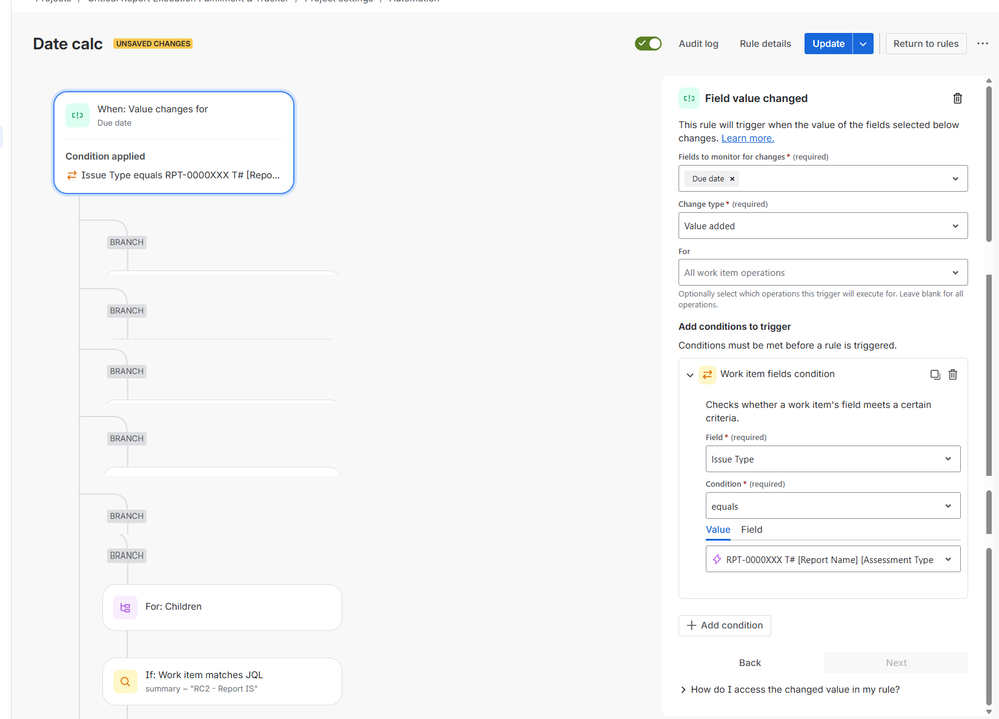Open the more options ellipsis menu
Image resolution: width=999 pixels, height=719 pixels.
coord(982,43)
